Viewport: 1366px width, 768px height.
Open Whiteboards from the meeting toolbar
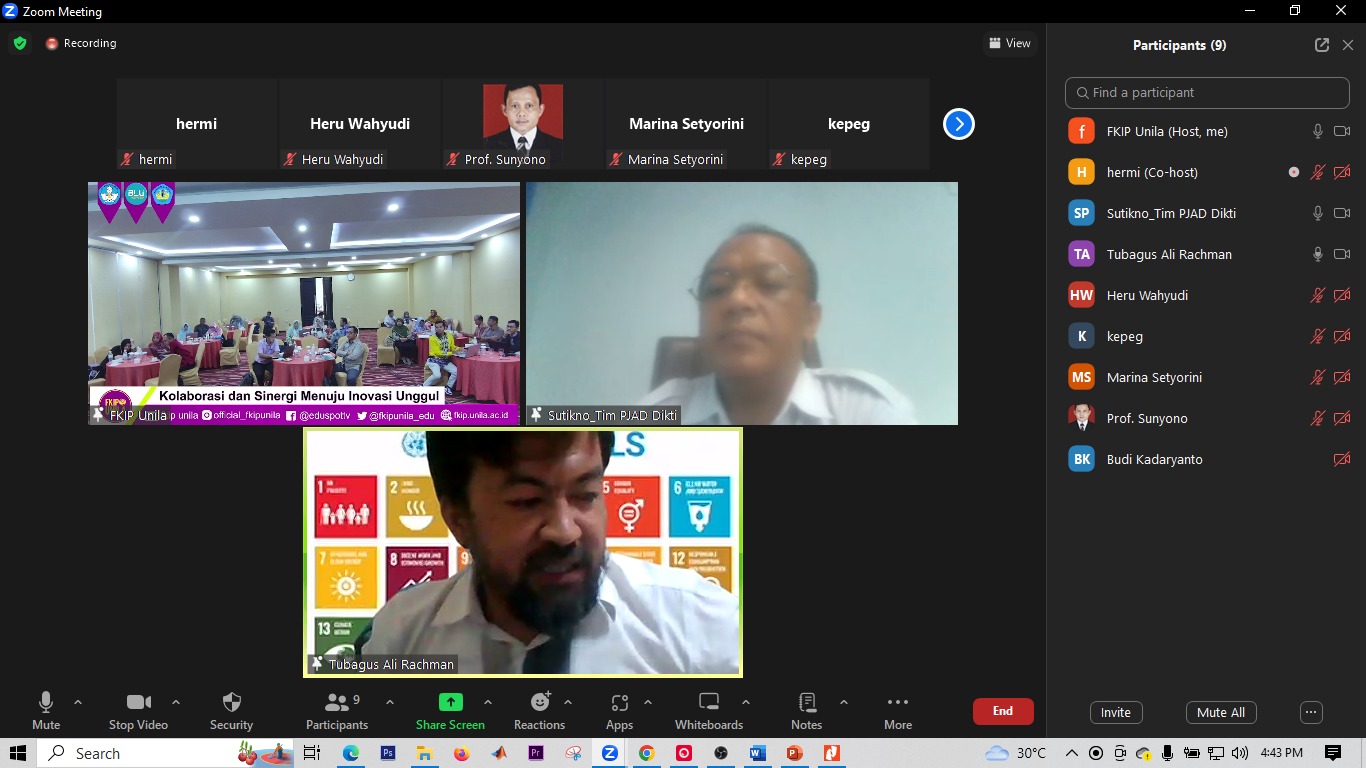click(708, 710)
